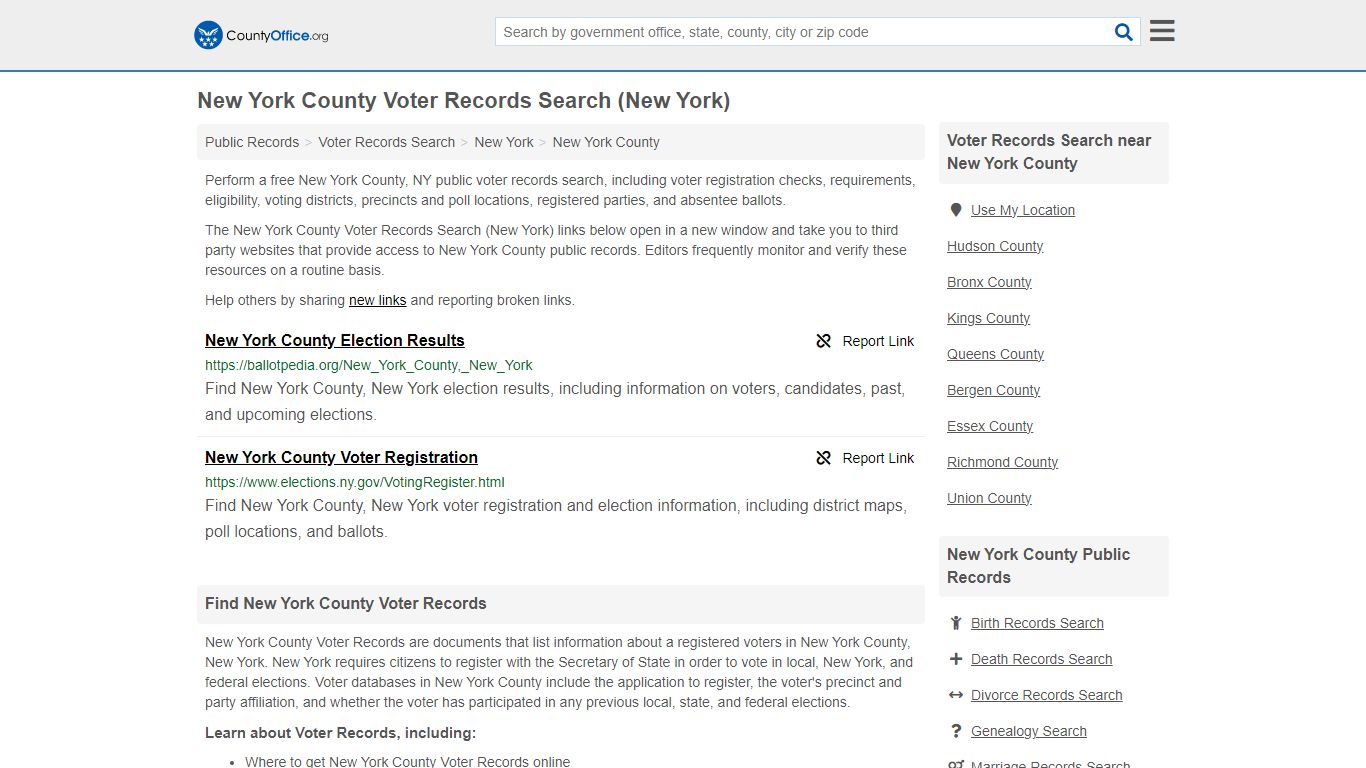Screen dimensions: 1366x768
Task: Open Hudson County voter records
Action: pos(995,246)
